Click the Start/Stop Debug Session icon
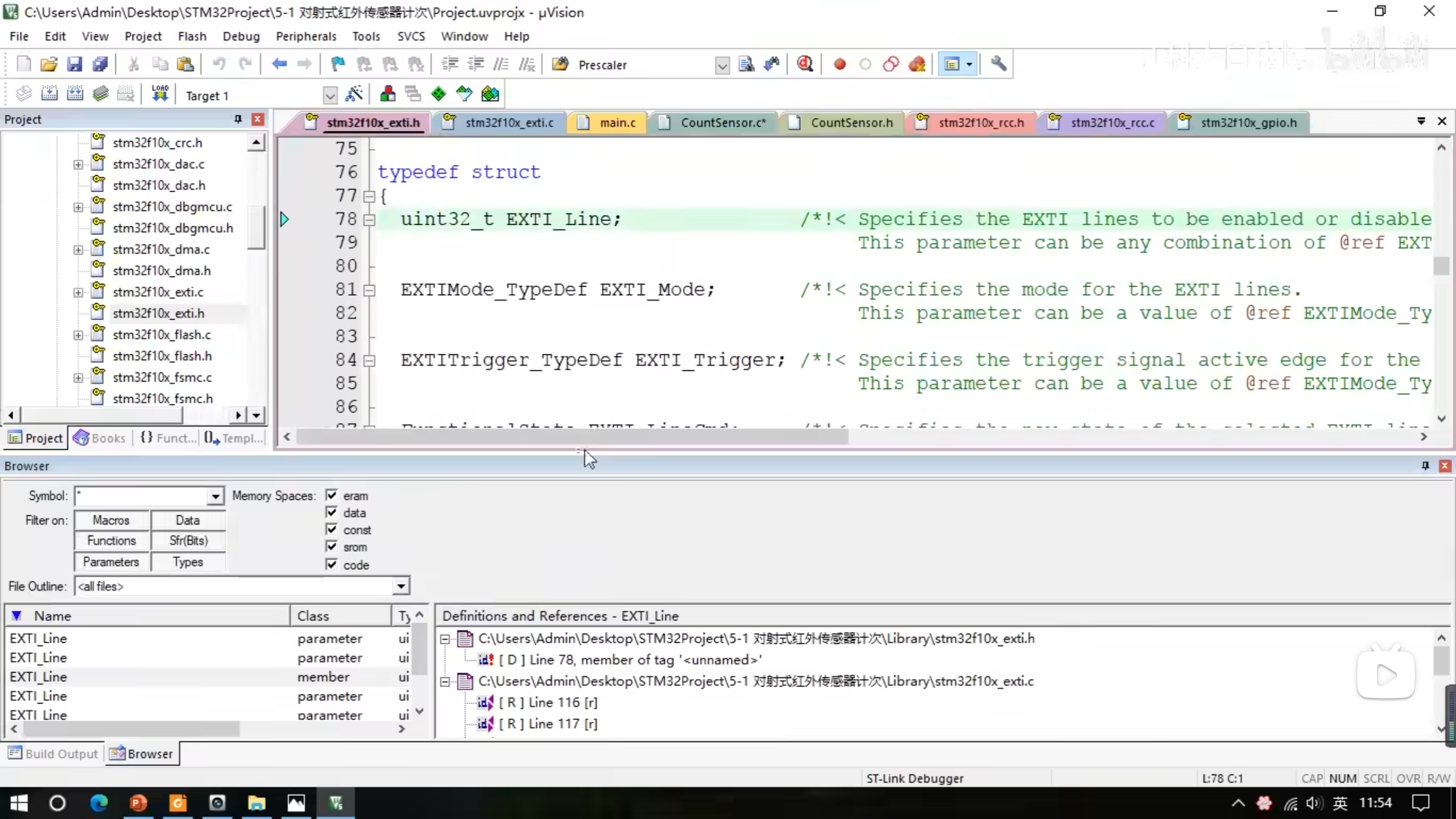 805,64
